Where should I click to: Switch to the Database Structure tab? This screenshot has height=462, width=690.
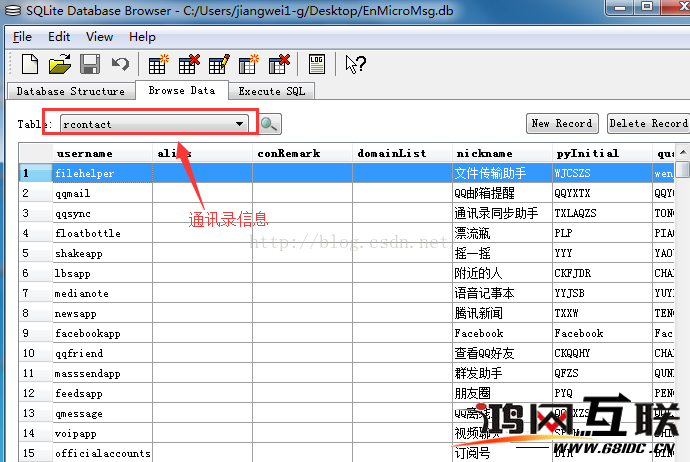(x=71, y=91)
